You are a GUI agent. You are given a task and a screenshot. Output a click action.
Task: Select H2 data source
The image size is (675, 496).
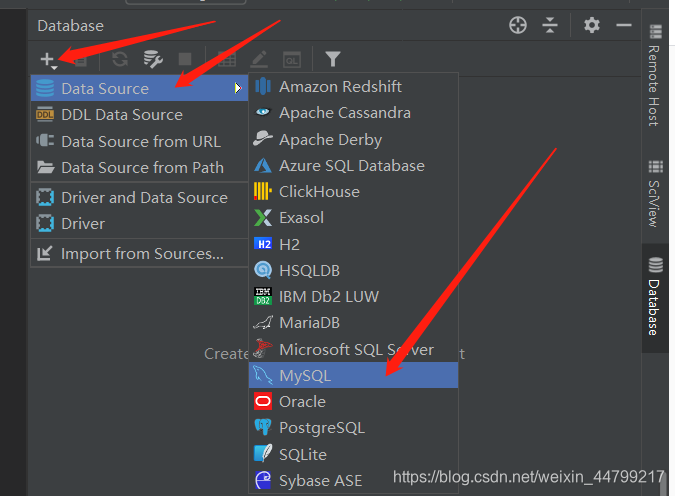(353, 245)
